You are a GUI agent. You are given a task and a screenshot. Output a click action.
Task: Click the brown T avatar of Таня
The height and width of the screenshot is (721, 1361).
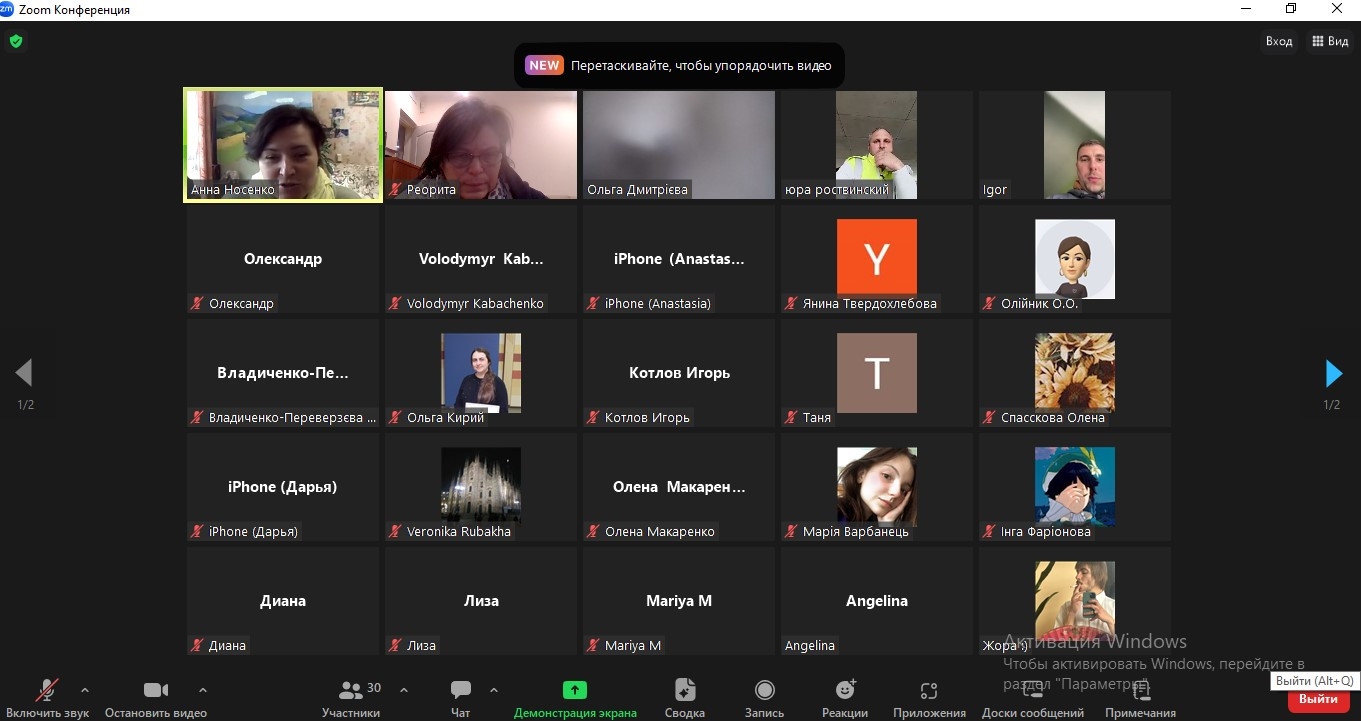tap(877, 373)
